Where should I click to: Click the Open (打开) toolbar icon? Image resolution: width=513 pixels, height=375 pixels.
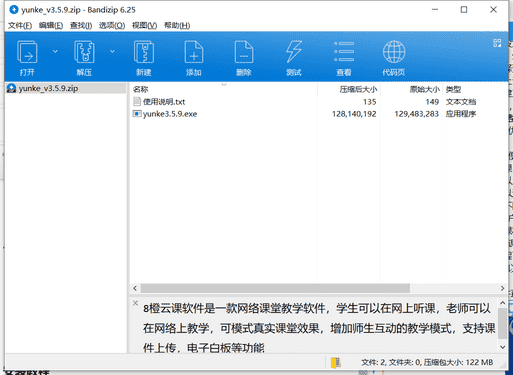point(27,52)
